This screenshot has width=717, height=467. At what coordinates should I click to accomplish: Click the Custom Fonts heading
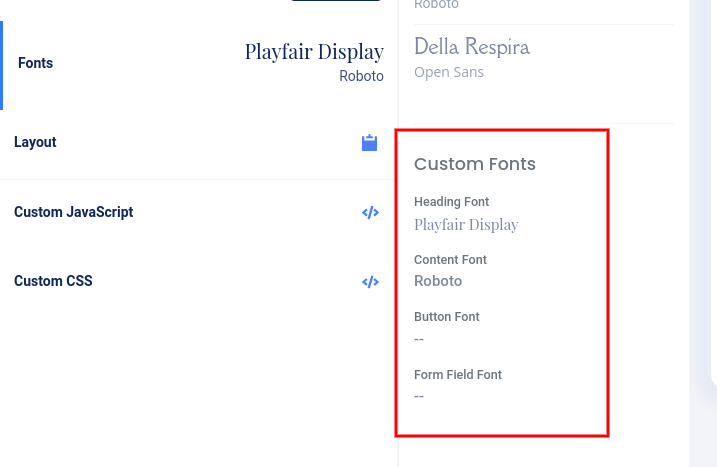pos(475,164)
